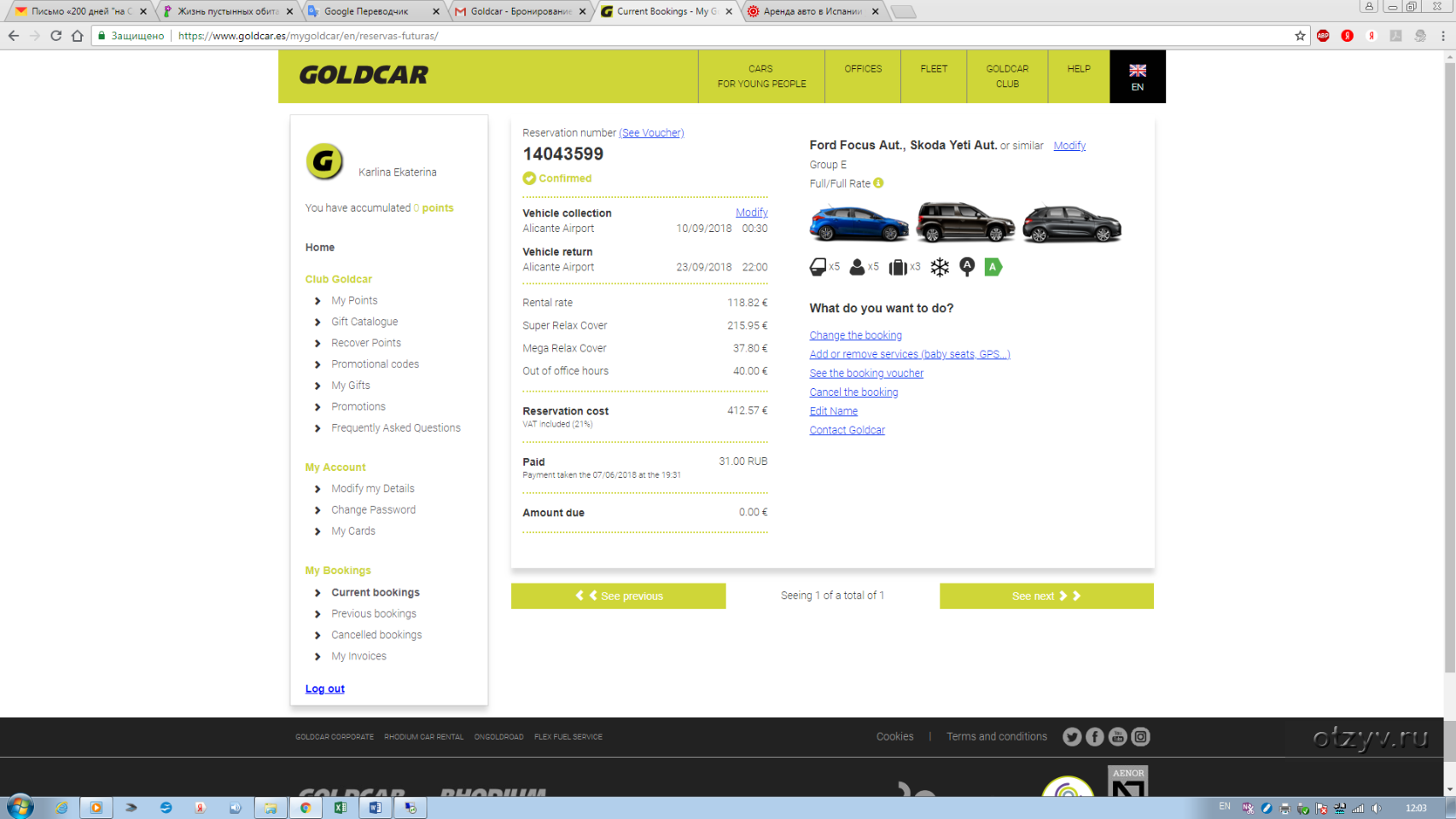The height and width of the screenshot is (819, 1456).
Task: Open the Twitter social icon in footer
Action: coord(1072,736)
